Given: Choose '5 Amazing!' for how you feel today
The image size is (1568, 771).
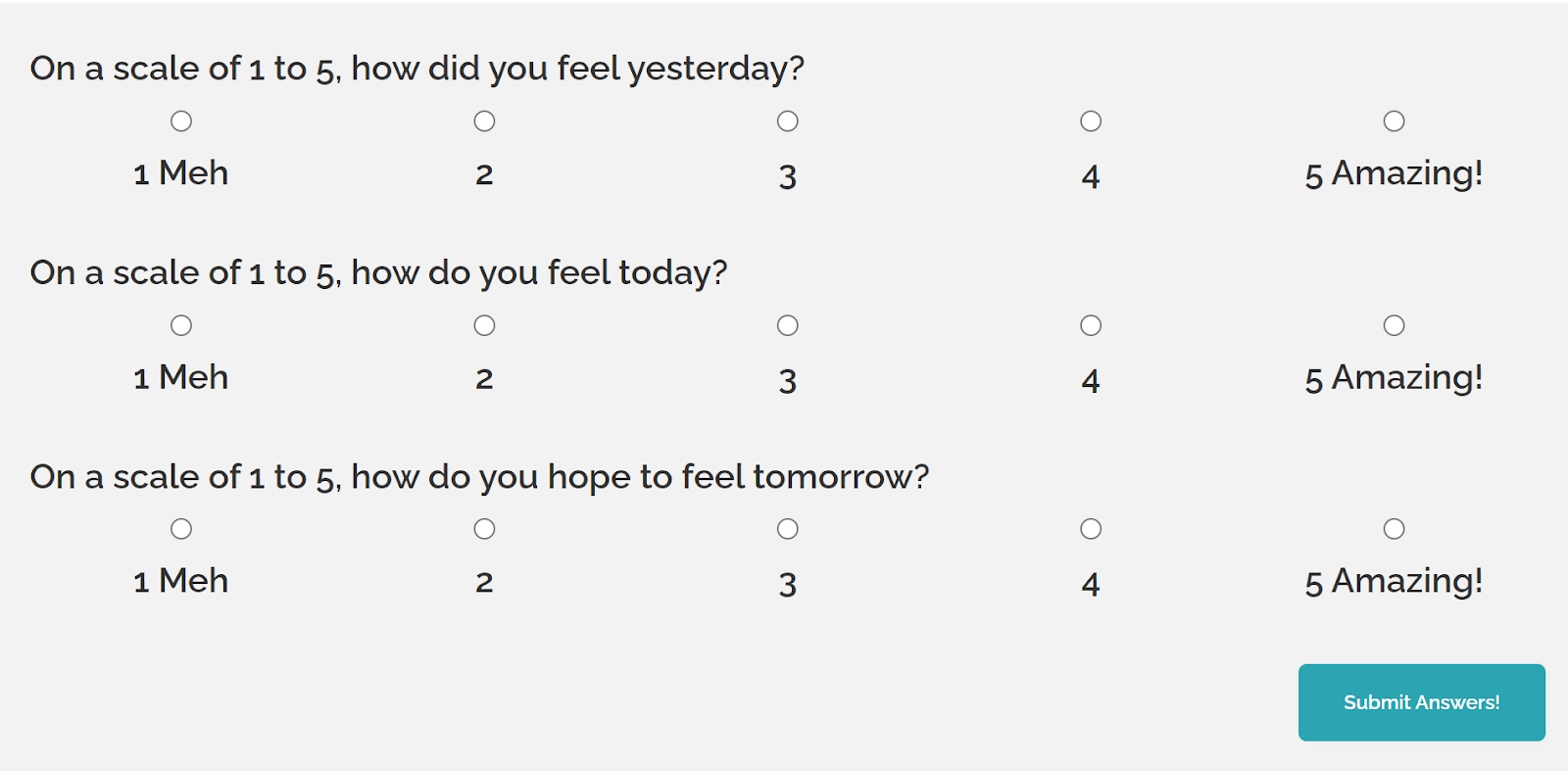Looking at the screenshot, I should pyautogui.click(x=1394, y=325).
